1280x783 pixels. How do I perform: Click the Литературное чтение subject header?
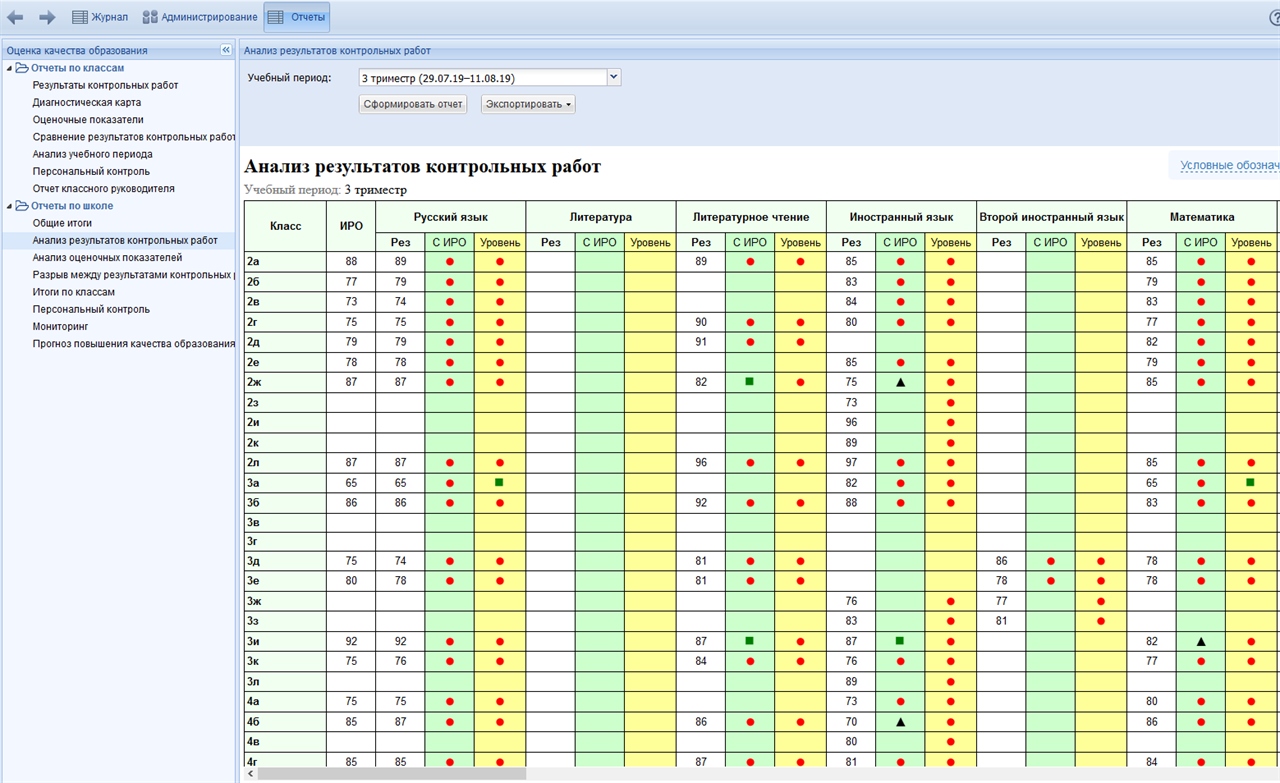751,217
